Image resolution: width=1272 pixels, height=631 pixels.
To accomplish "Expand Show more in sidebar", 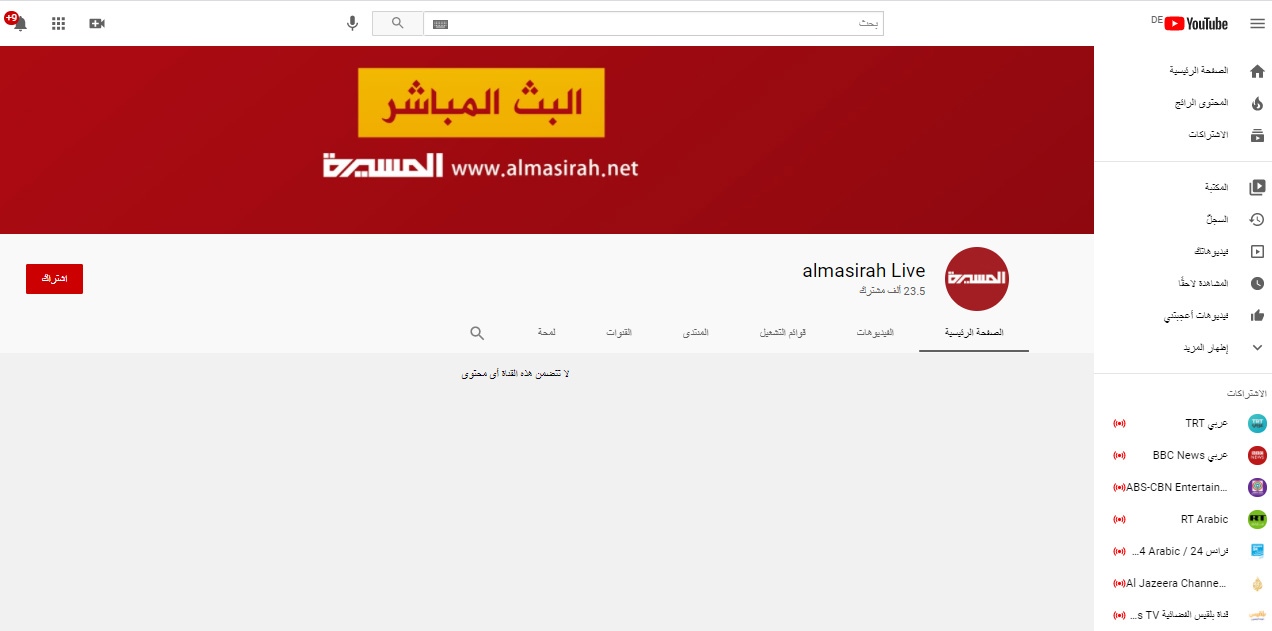I will pyautogui.click(x=1183, y=347).
